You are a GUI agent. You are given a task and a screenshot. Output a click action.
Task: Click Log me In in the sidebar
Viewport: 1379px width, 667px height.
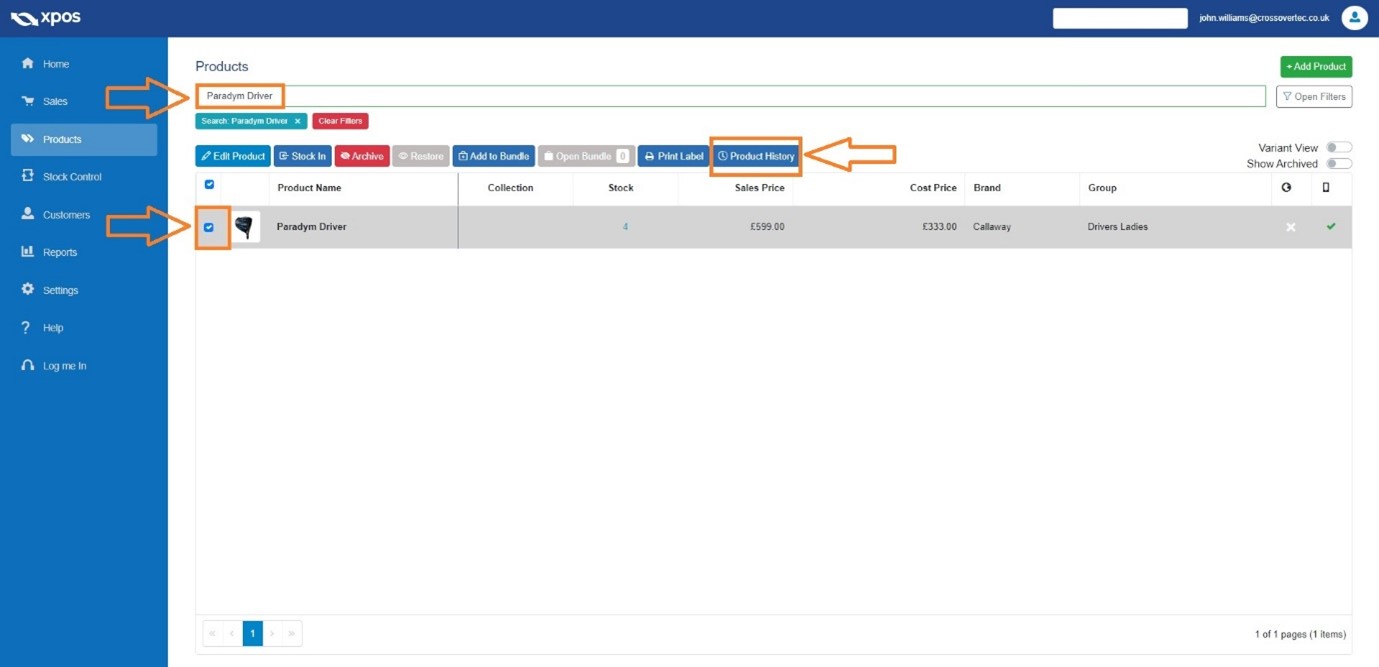84,366
